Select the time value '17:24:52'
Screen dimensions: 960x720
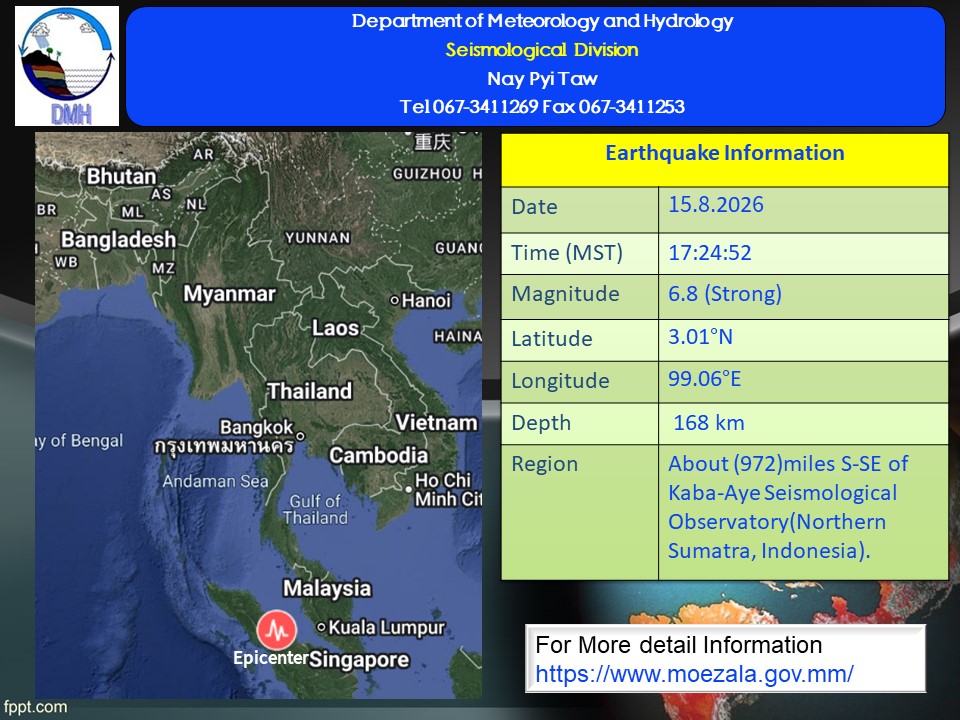[710, 253]
